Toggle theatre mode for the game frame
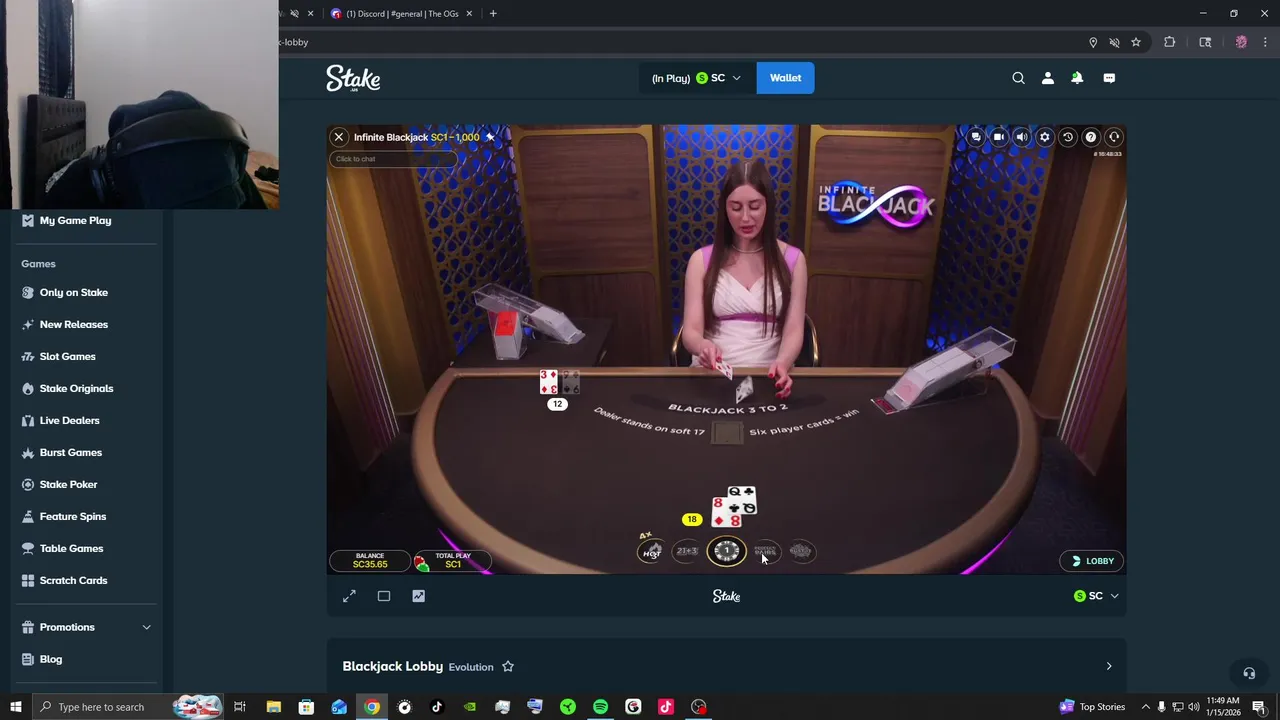This screenshot has height=720, width=1280. coord(384,596)
